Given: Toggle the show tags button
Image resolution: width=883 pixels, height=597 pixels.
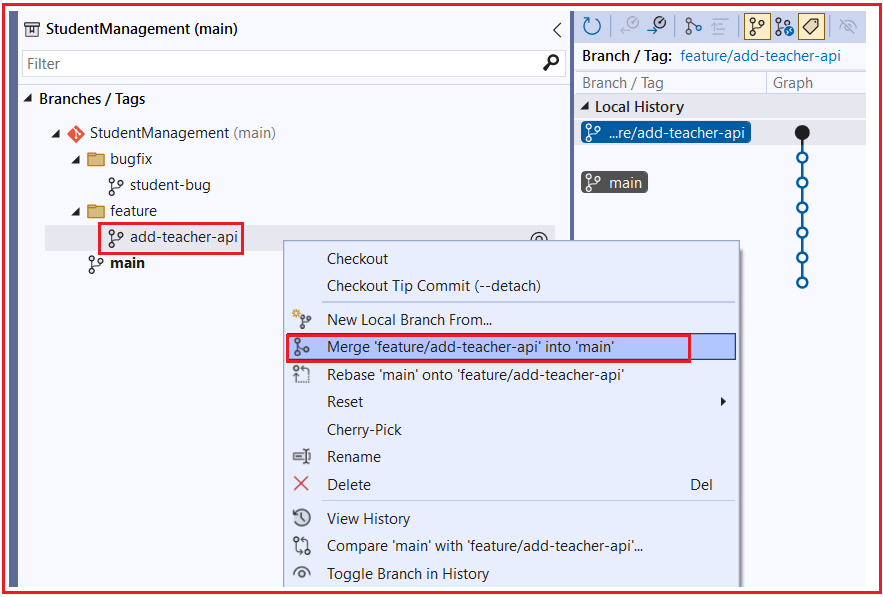Looking at the screenshot, I should click(x=812, y=26).
